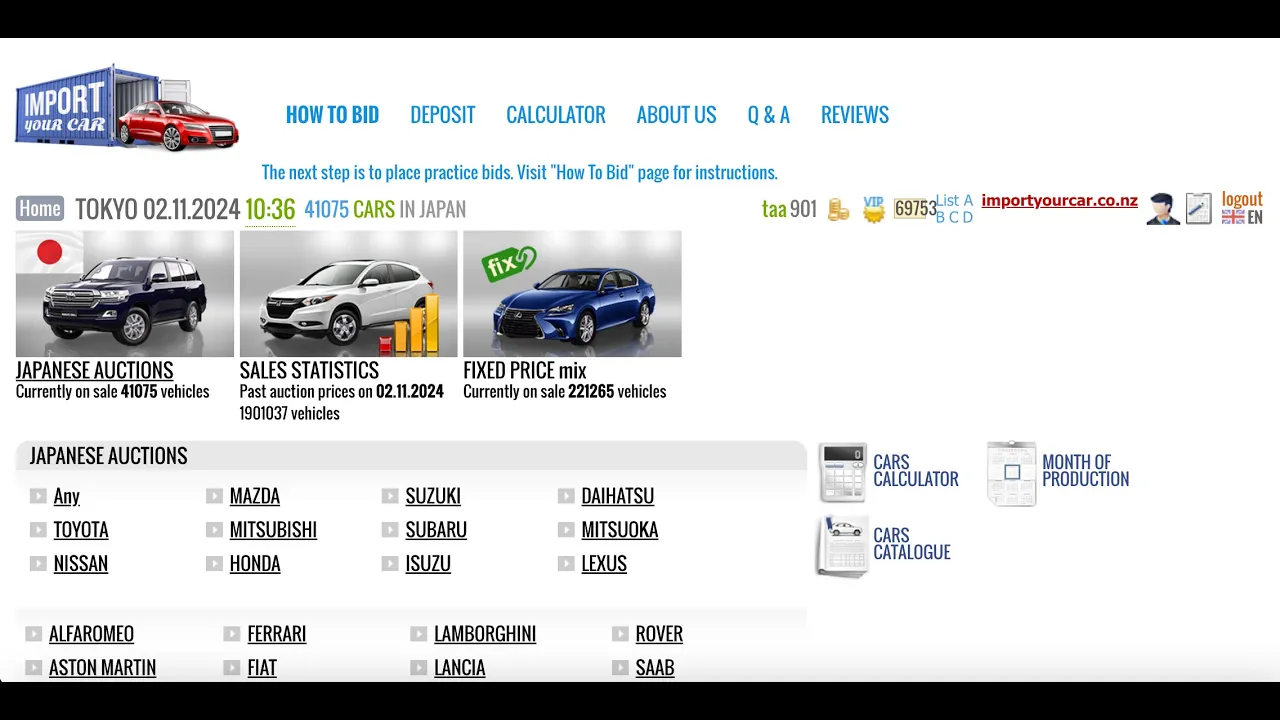The height and width of the screenshot is (720, 1280).
Task: Select the SUBARU make link
Action: pyautogui.click(x=436, y=530)
